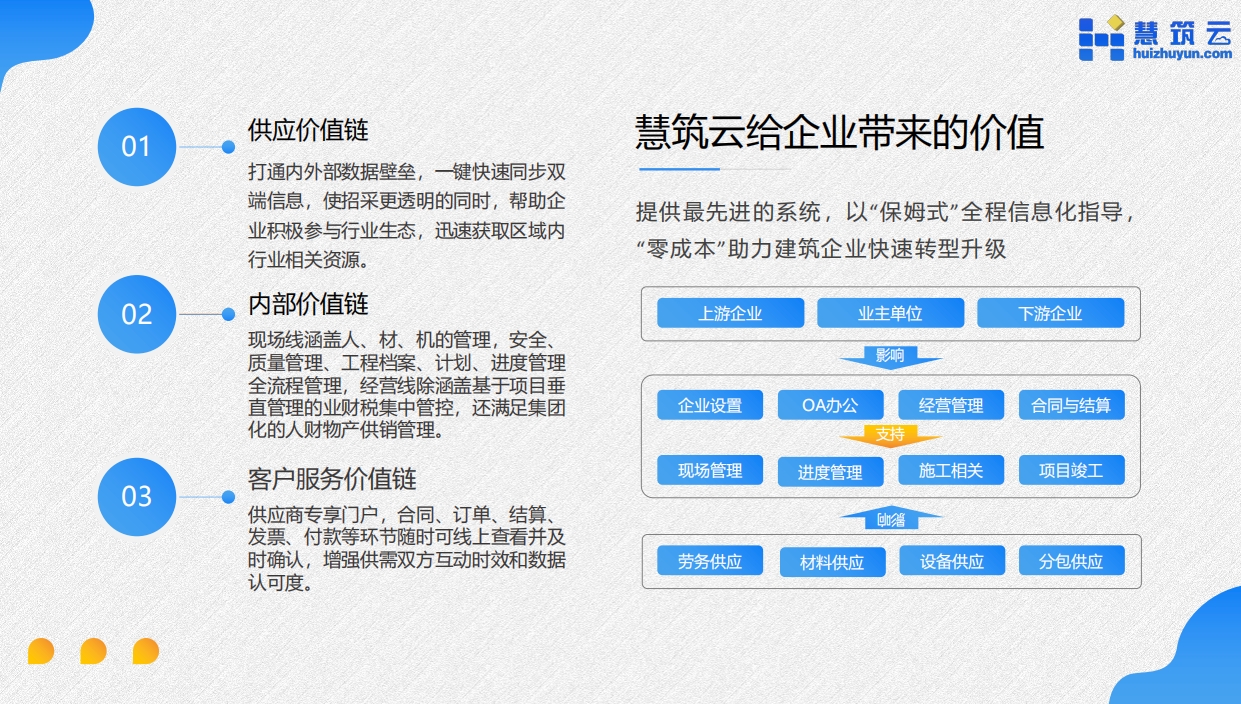Viewport: 1241px width, 704px height.
Task: Click the blue upward arrow above supply row
Action: coord(890,518)
